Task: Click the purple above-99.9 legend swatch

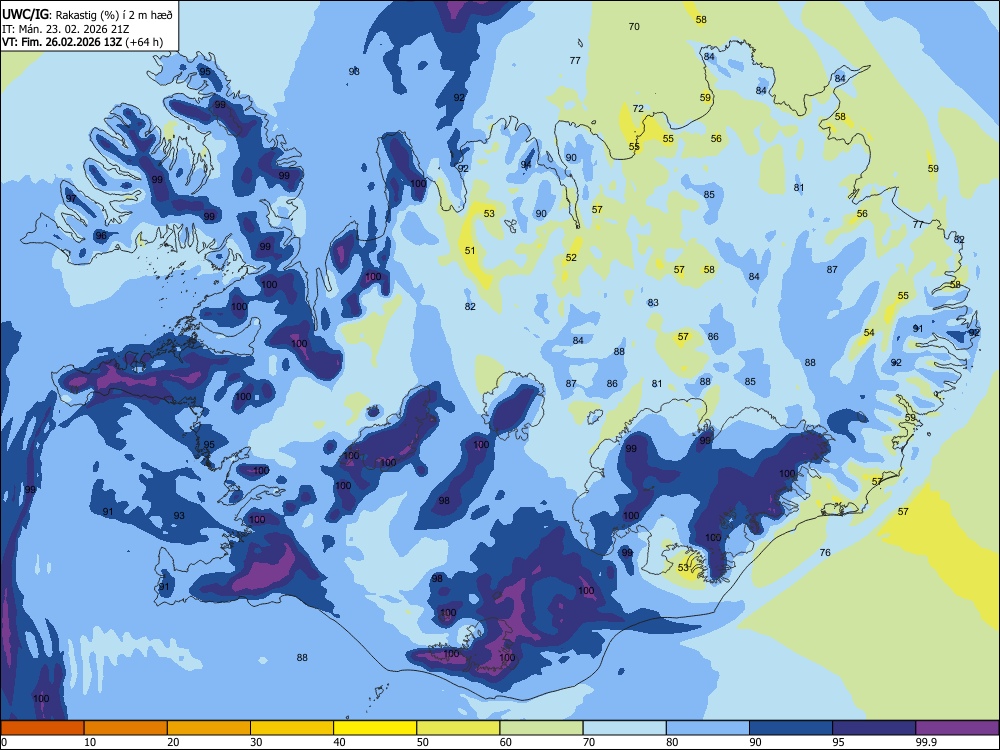Action: [x=957, y=728]
